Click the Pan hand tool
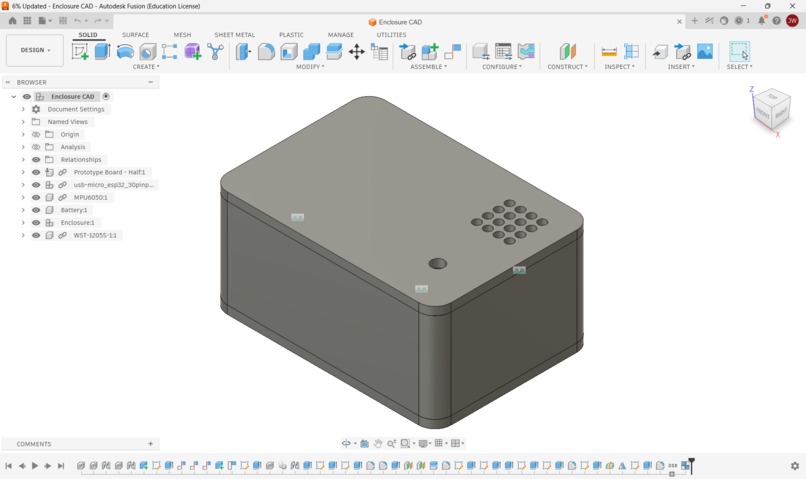Screen dimensions: 806x479 pos(378,443)
